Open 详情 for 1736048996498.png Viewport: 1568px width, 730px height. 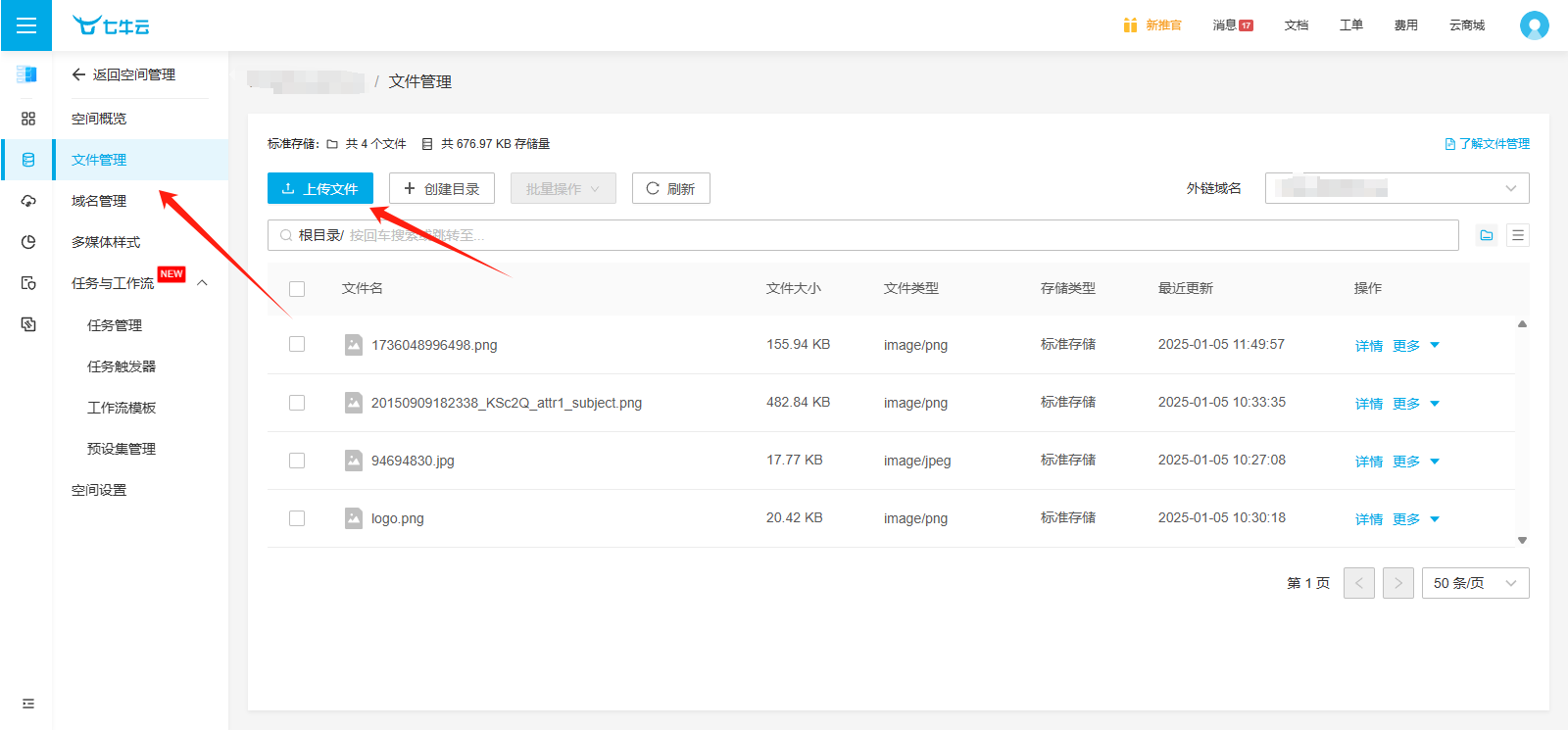coord(1369,345)
